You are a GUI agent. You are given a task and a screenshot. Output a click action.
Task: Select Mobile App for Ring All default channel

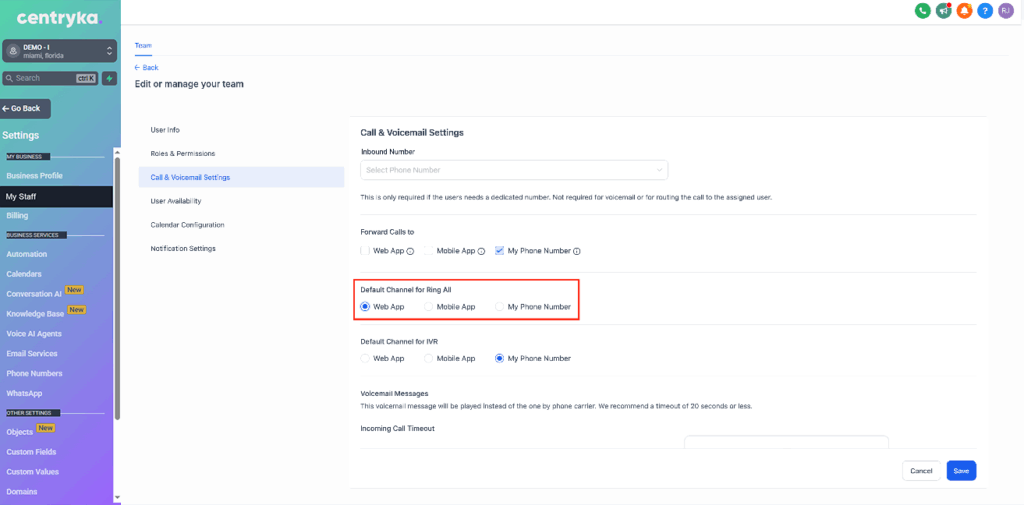[430, 307]
